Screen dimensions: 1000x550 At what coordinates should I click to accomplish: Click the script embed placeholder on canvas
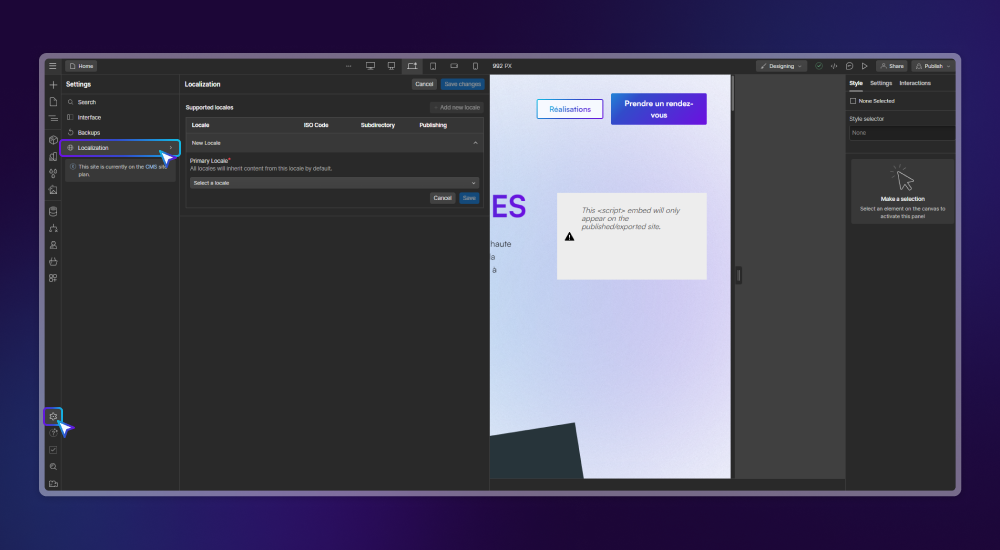tap(631, 236)
